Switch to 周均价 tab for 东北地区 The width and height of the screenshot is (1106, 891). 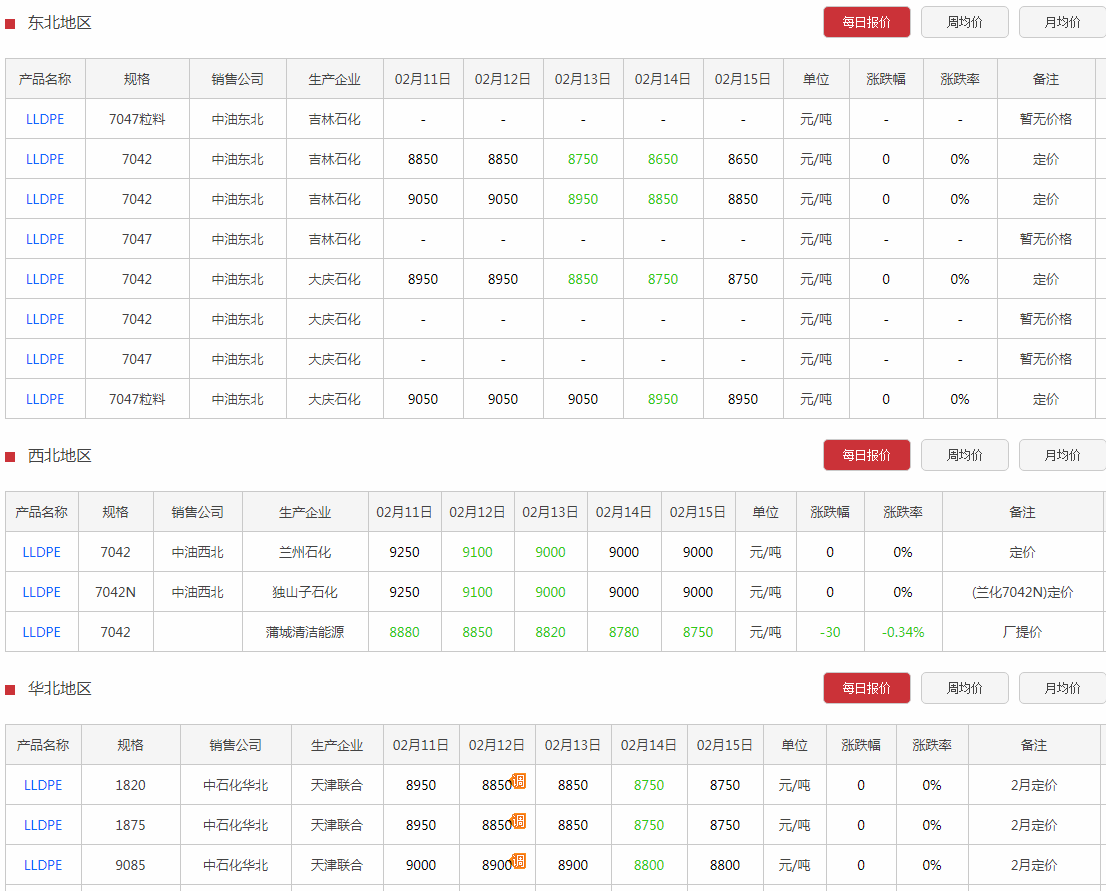tap(964, 23)
